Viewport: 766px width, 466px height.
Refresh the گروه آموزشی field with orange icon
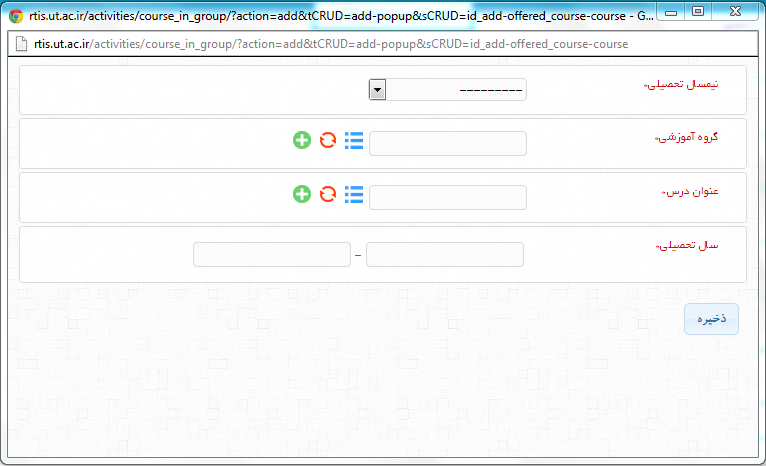pos(328,140)
